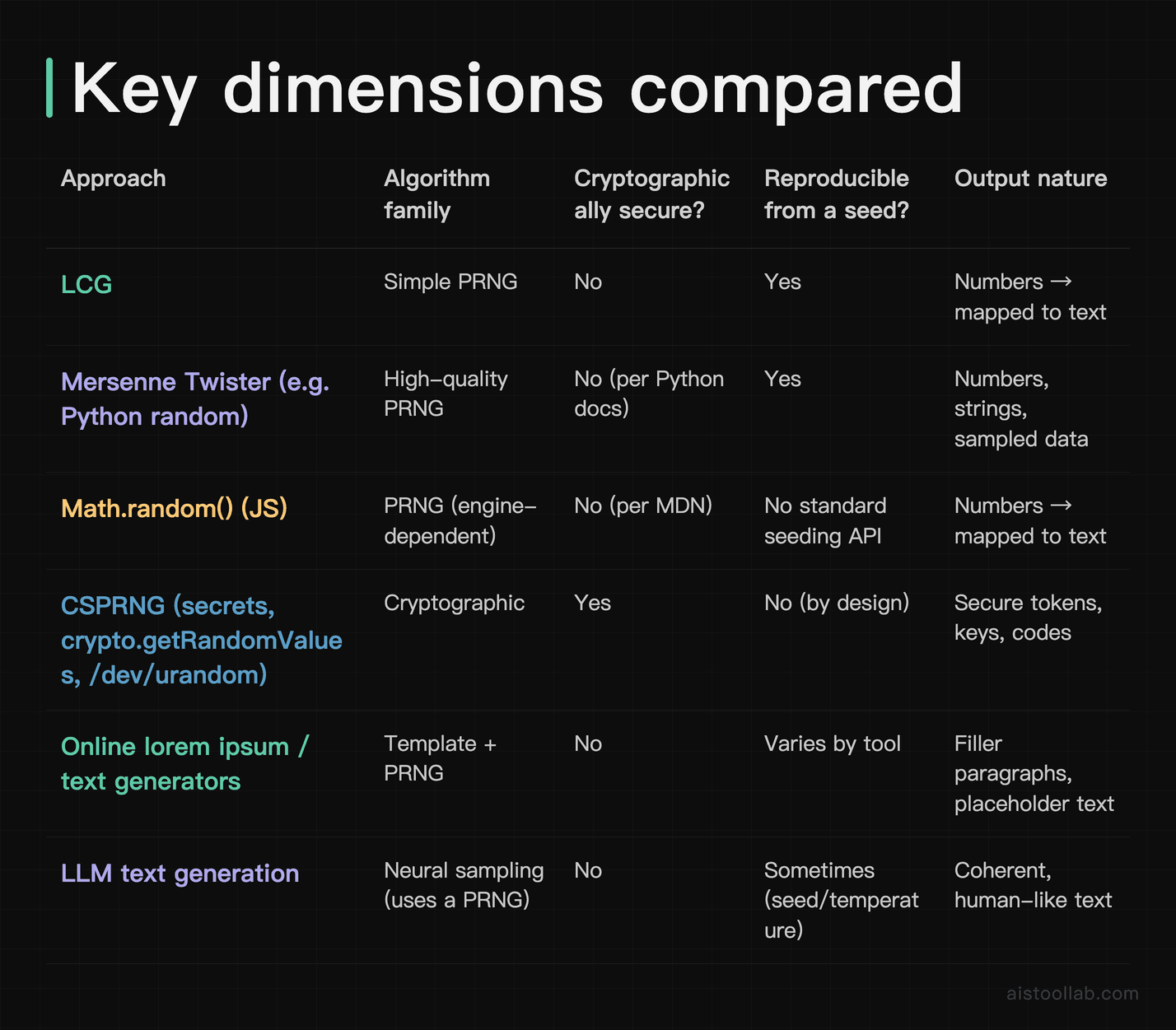The image size is (1176, 1030).
Task: Click 'Coherent, human-like text' cell
Action: click(1033, 885)
